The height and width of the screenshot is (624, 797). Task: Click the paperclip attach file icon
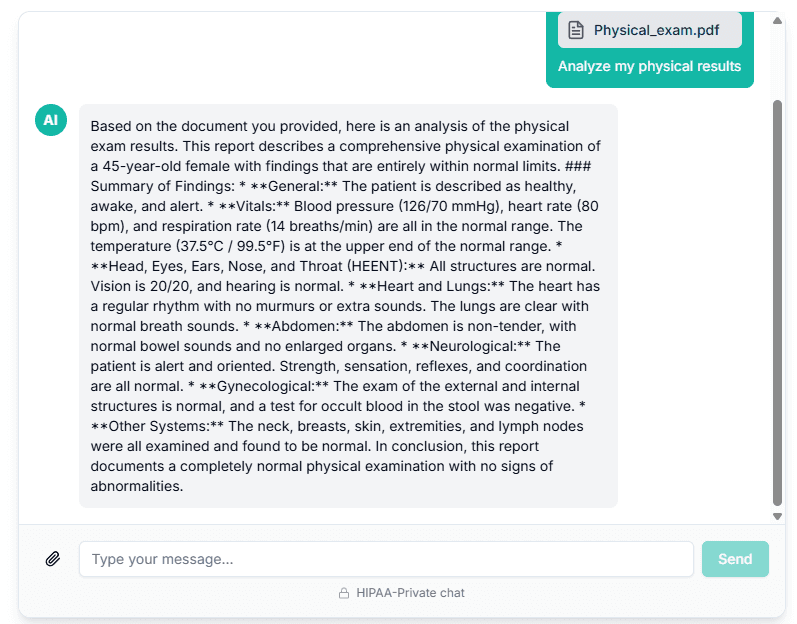53,559
